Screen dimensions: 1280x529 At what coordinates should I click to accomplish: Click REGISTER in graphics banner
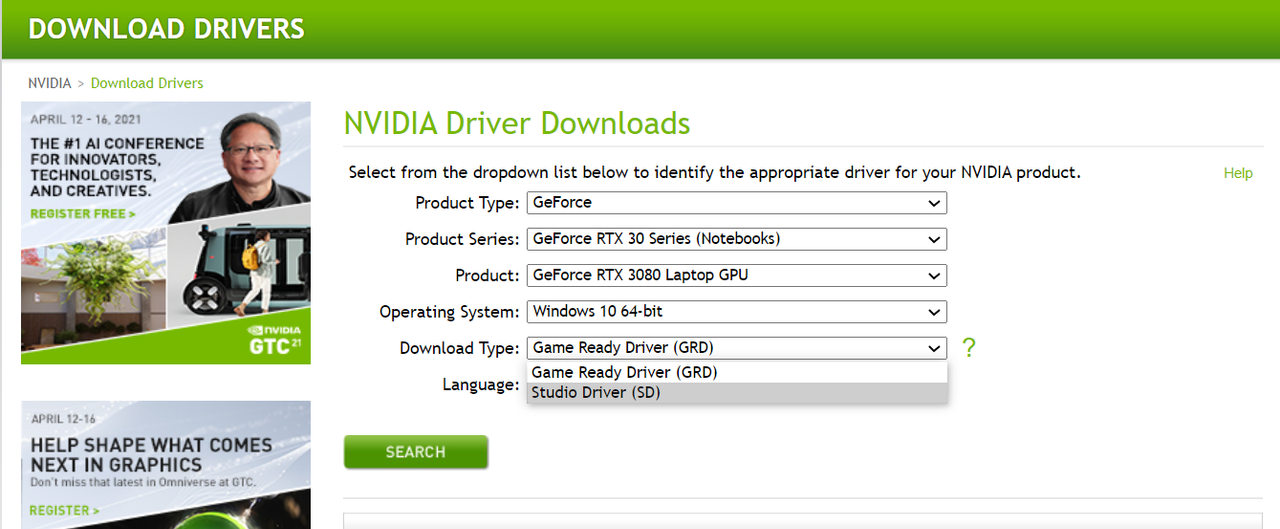(64, 510)
